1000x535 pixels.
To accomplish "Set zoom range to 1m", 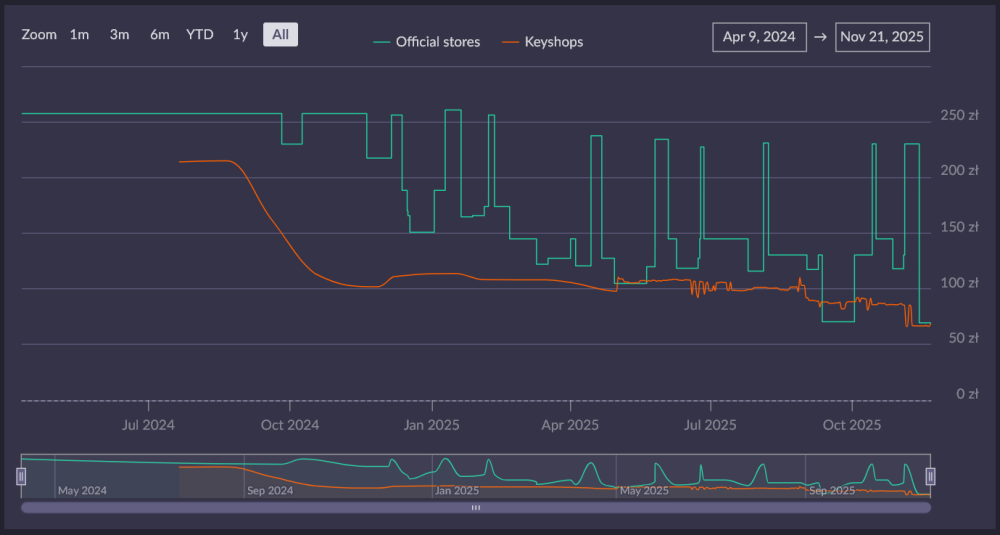I will tap(79, 35).
